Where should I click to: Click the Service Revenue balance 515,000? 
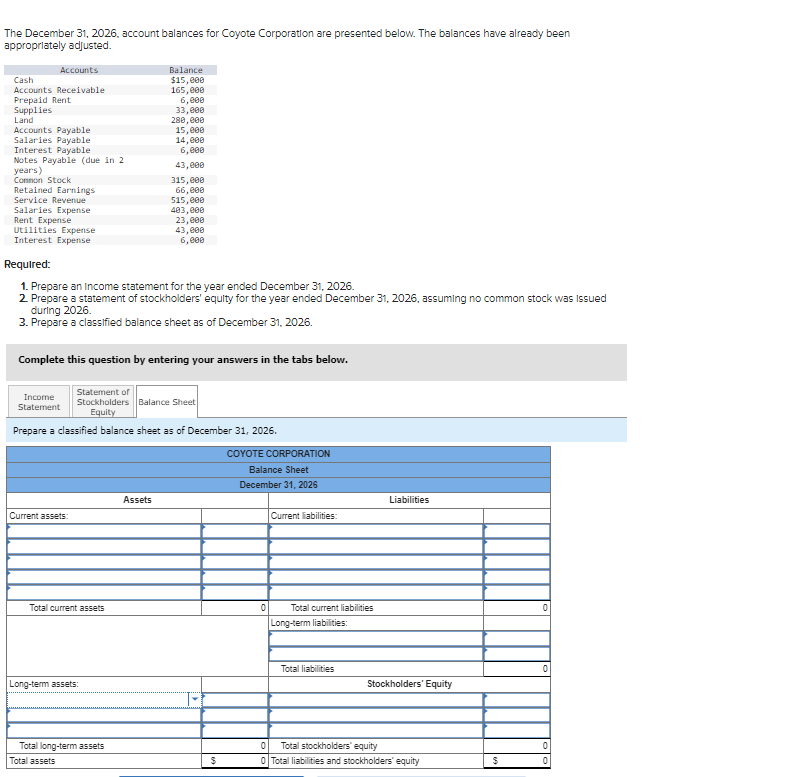click(187, 200)
